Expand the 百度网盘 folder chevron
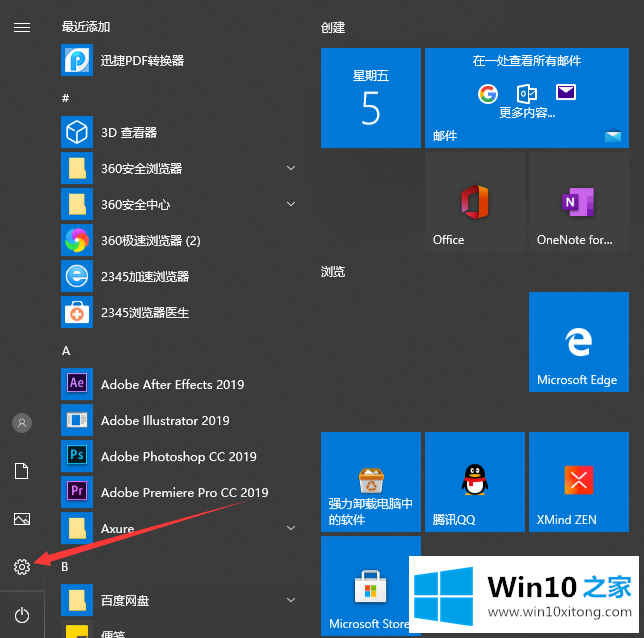This screenshot has width=644, height=638. pyautogui.click(x=291, y=600)
